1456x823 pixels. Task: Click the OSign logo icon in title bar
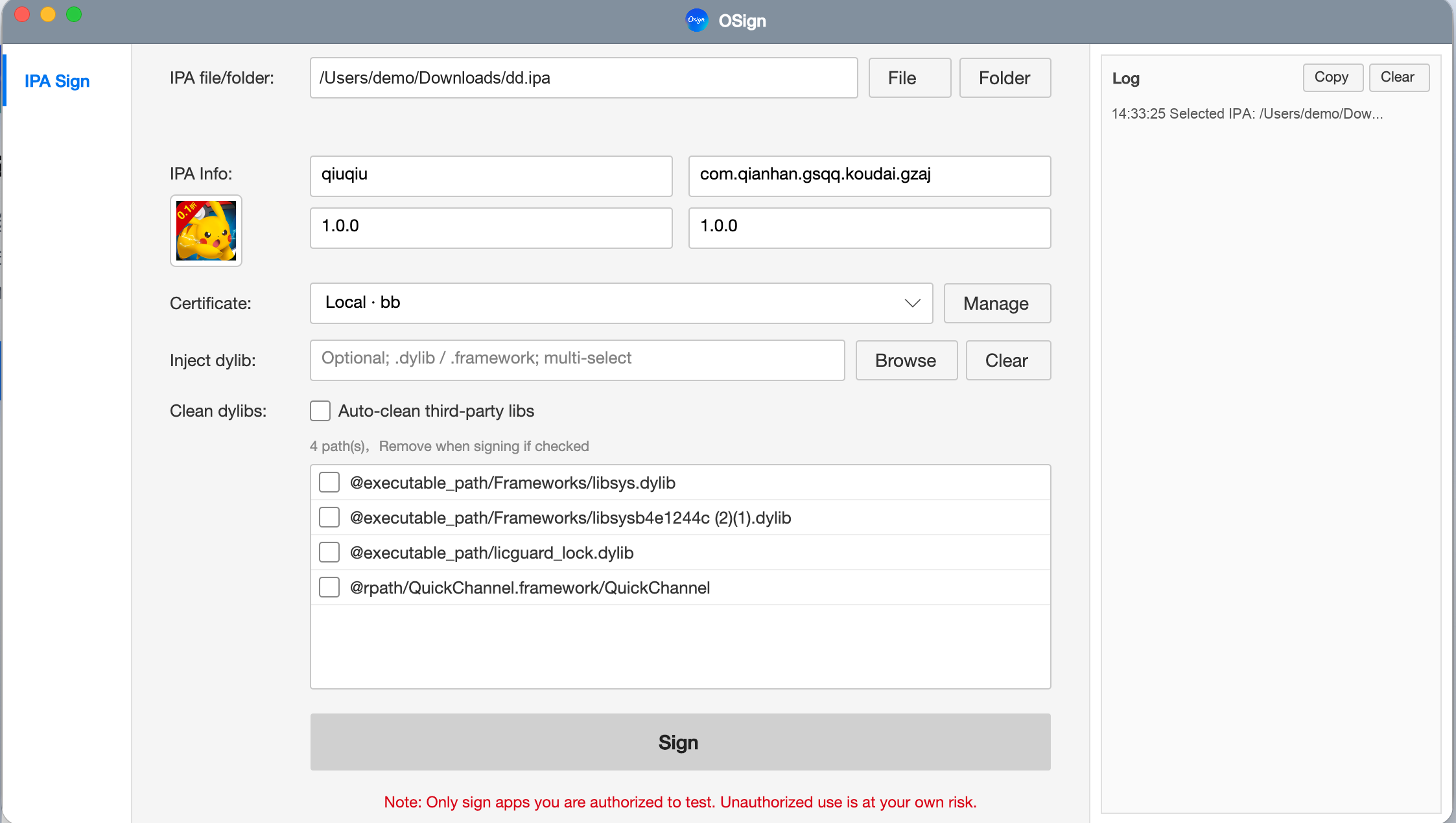tap(697, 20)
